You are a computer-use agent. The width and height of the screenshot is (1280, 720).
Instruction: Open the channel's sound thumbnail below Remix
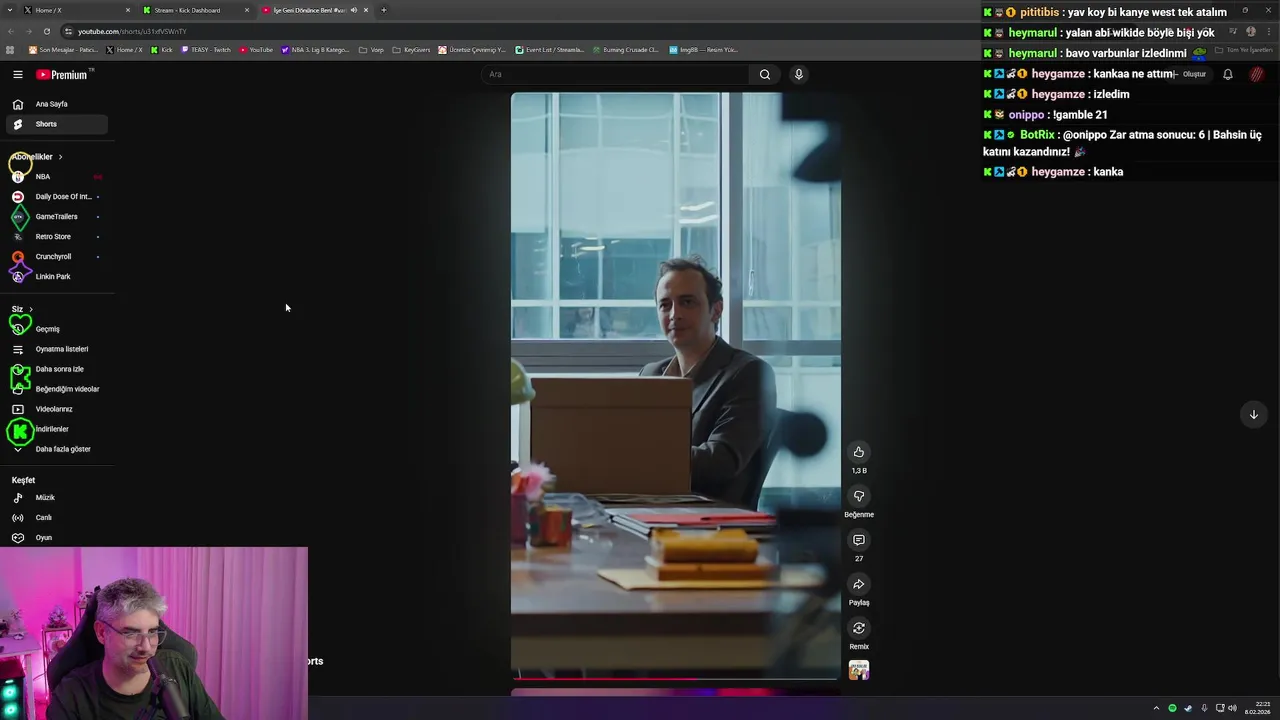coord(858,670)
